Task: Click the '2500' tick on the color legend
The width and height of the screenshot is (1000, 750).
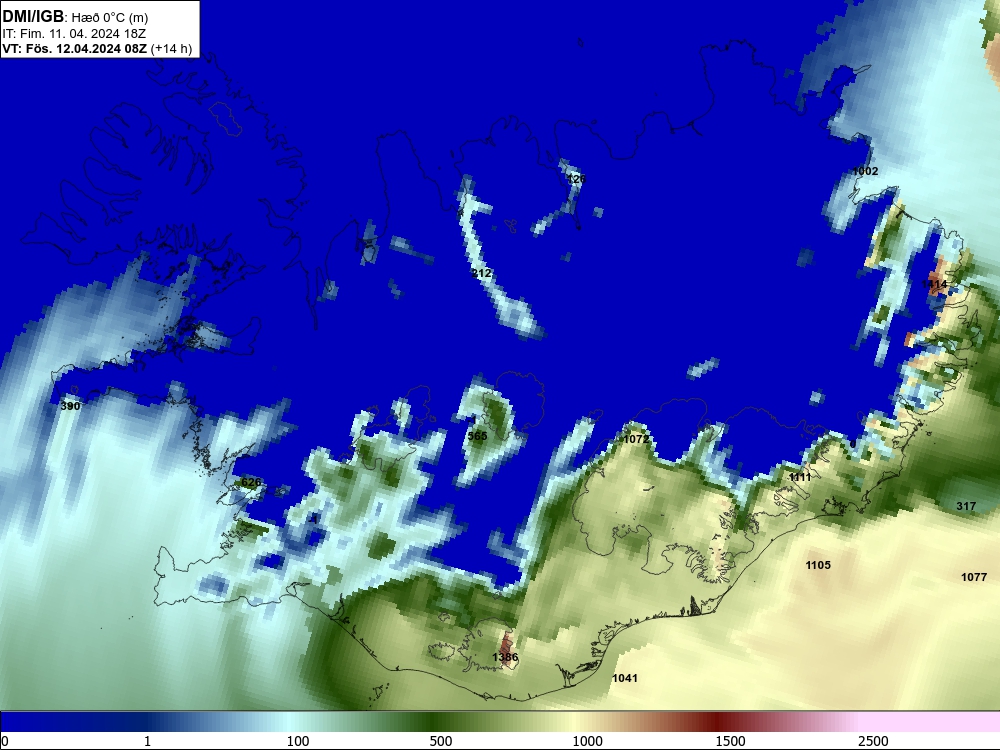Action: [x=873, y=741]
